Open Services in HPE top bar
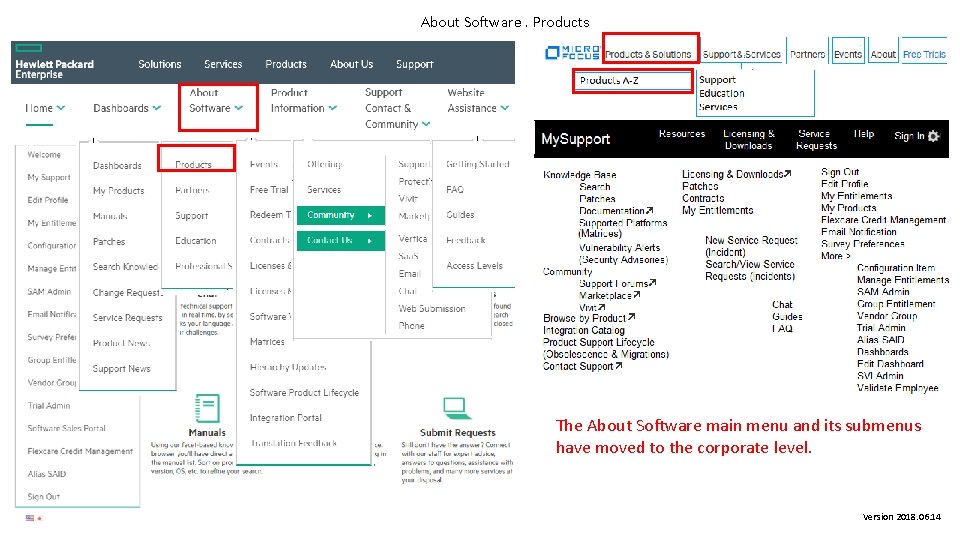Screen dimensions: 960x540 [x=223, y=64]
